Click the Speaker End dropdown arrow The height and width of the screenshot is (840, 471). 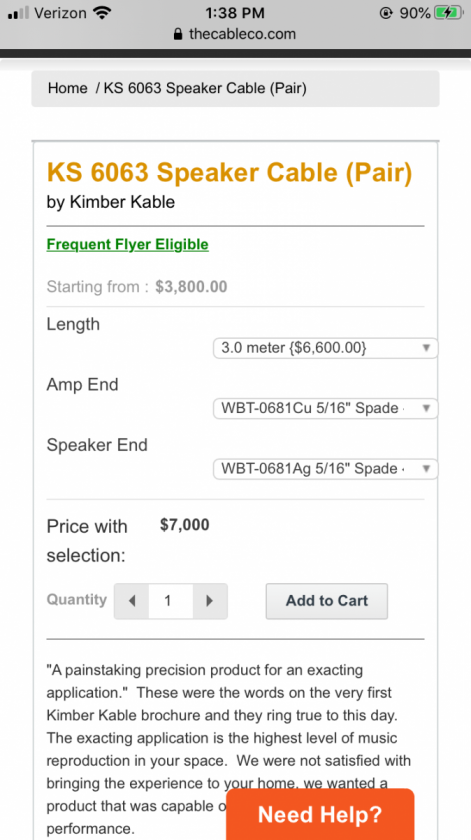[x=427, y=469]
